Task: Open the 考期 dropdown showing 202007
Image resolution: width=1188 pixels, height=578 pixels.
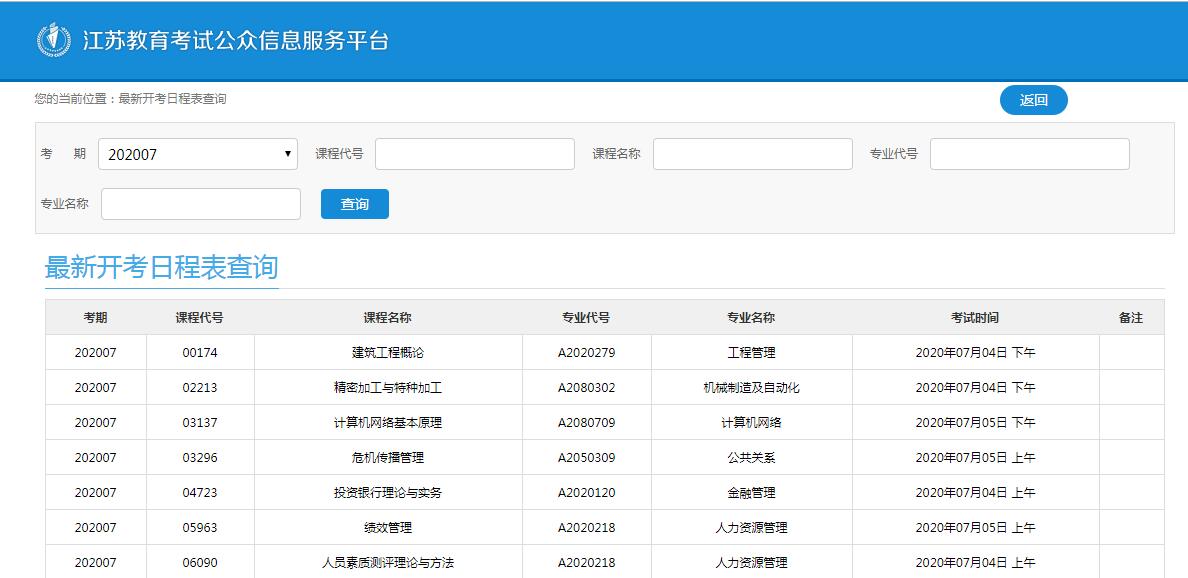Action: (x=198, y=154)
